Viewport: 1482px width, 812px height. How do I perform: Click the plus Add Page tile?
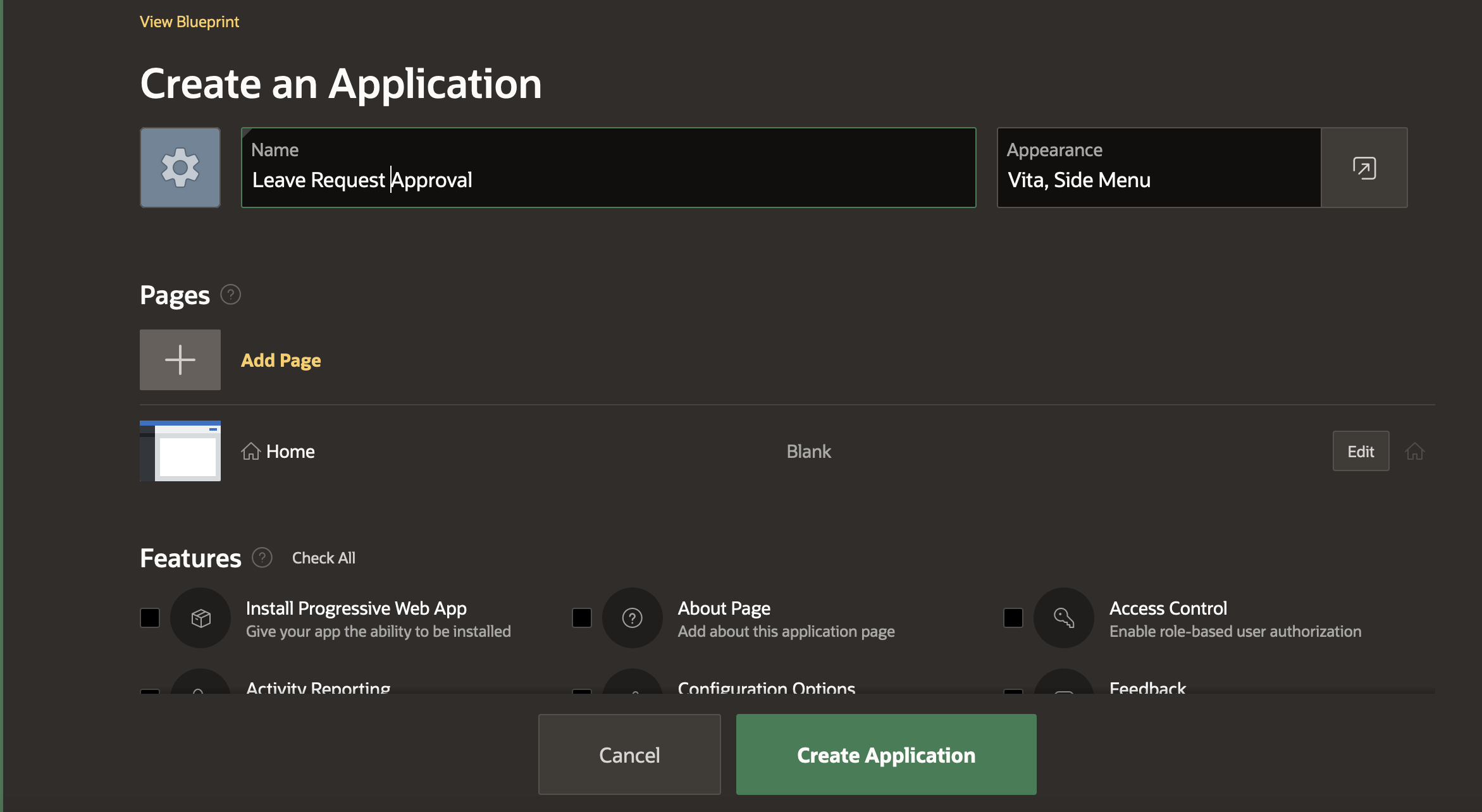(180, 360)
